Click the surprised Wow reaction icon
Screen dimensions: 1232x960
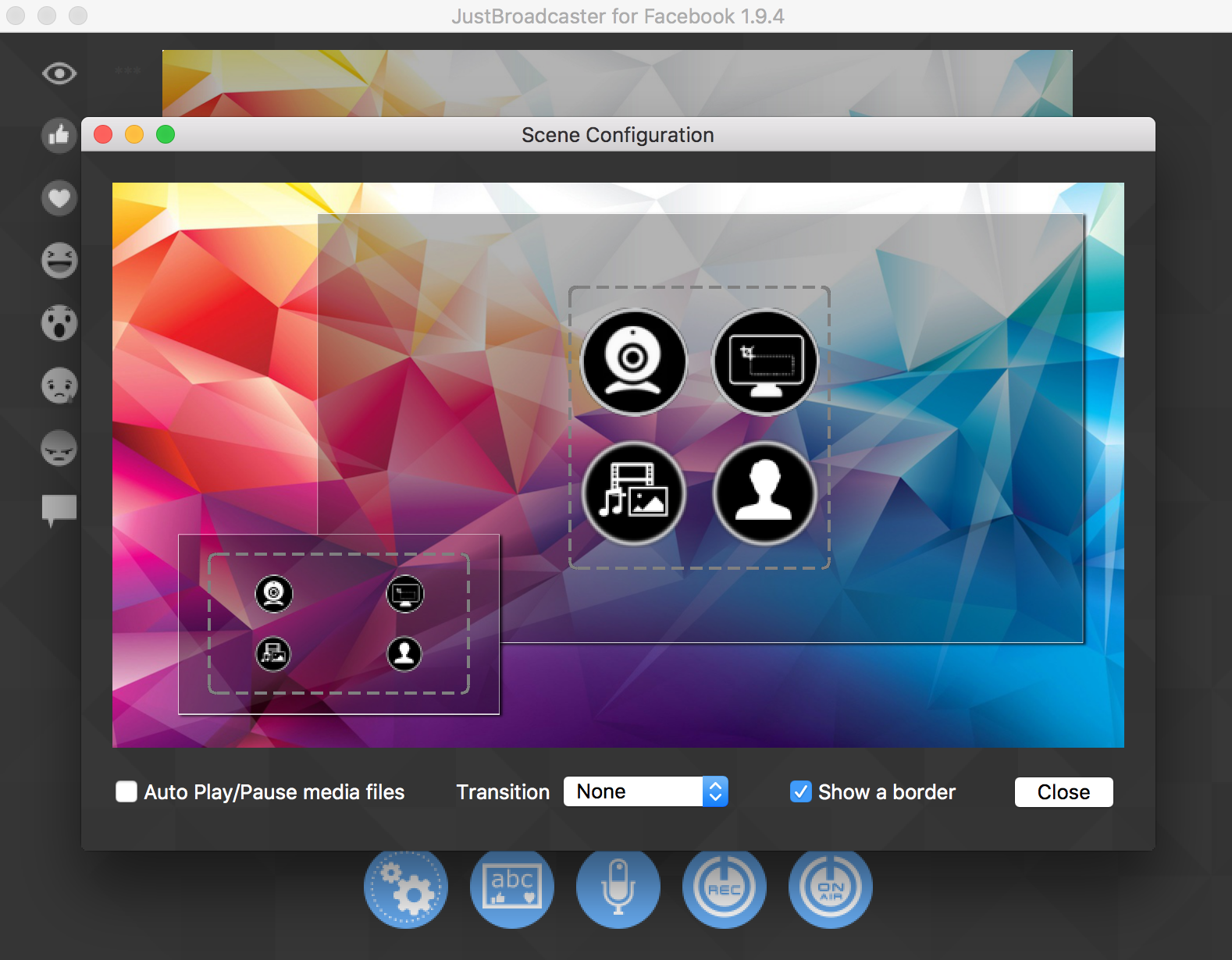click(x=59, y=323)
